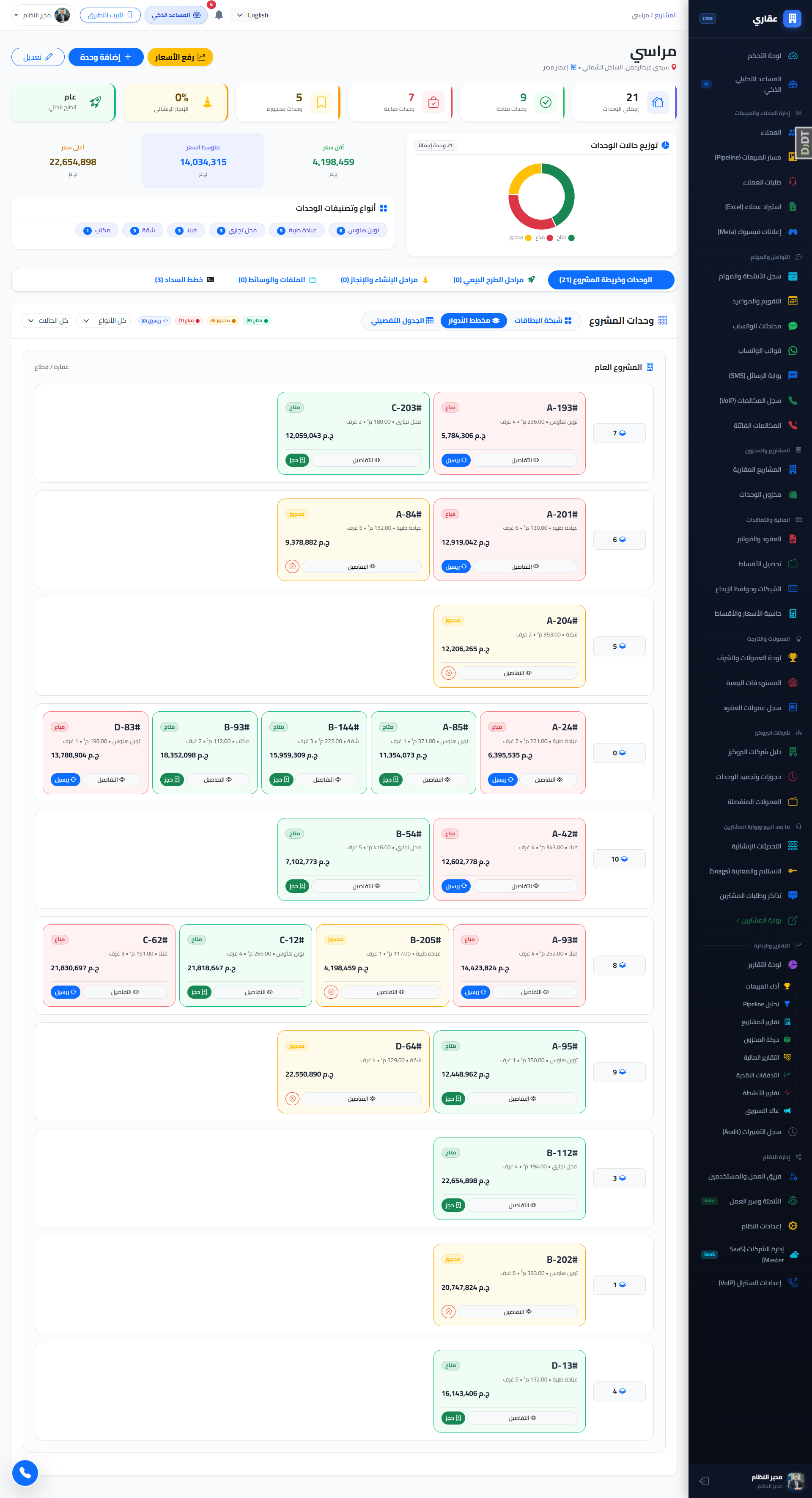Click the cancel reservation icon on card D-64
This screenshot has width=812, height=1498.
click(x=292, y=1099)
